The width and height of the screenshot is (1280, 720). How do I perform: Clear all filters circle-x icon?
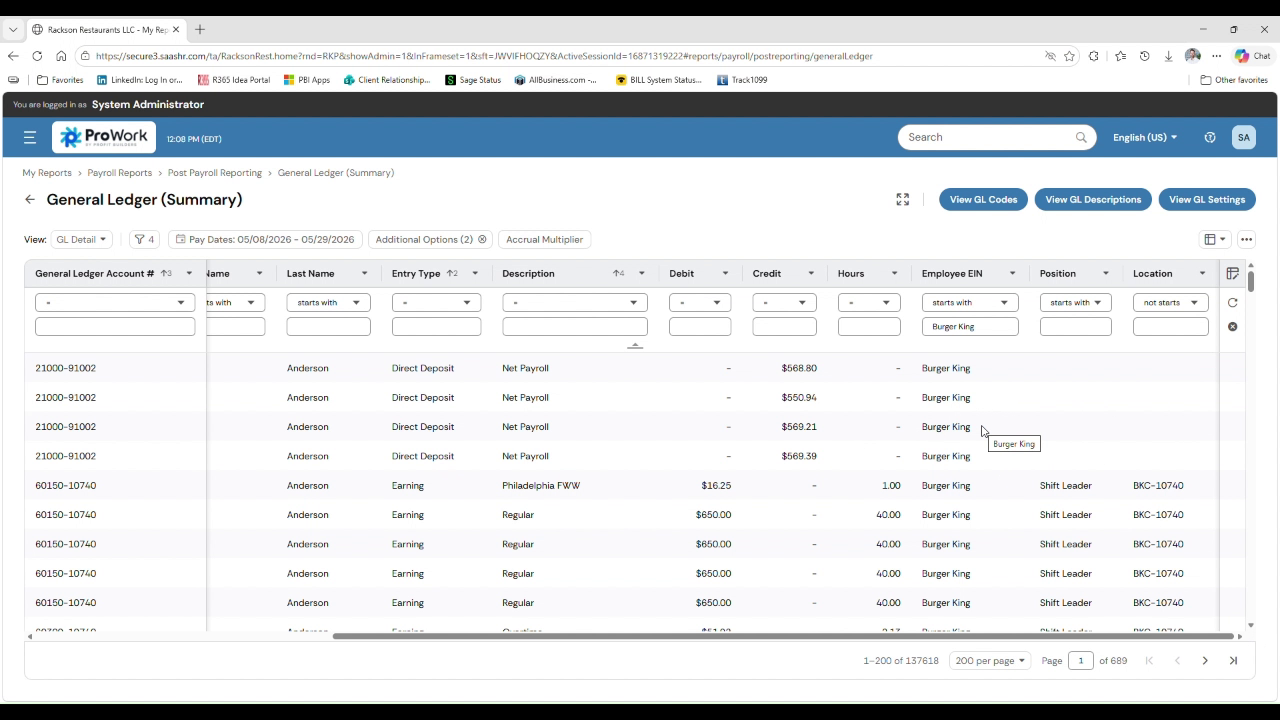tap(1232, 326)
